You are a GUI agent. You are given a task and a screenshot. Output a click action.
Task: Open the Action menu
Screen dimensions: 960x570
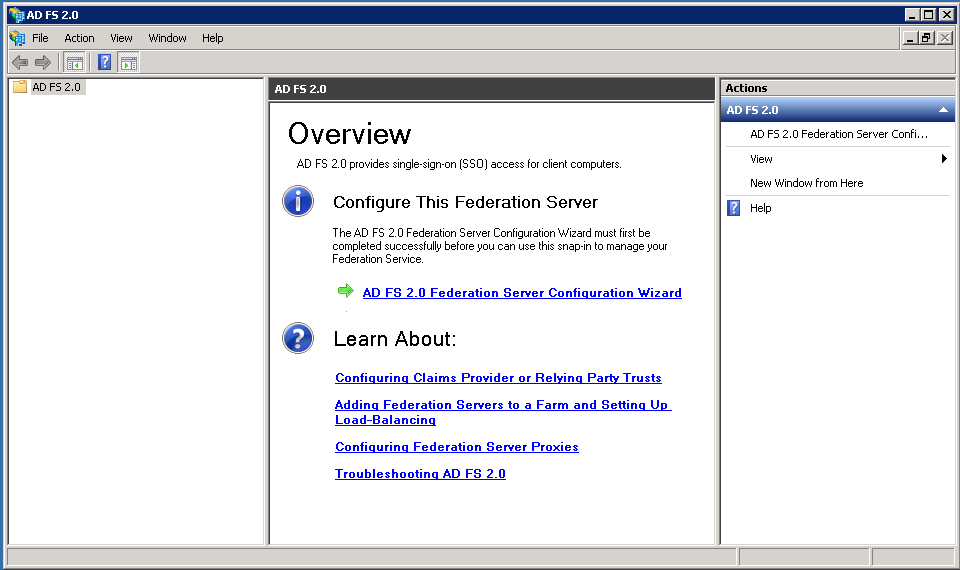click(x=79, y=38)
